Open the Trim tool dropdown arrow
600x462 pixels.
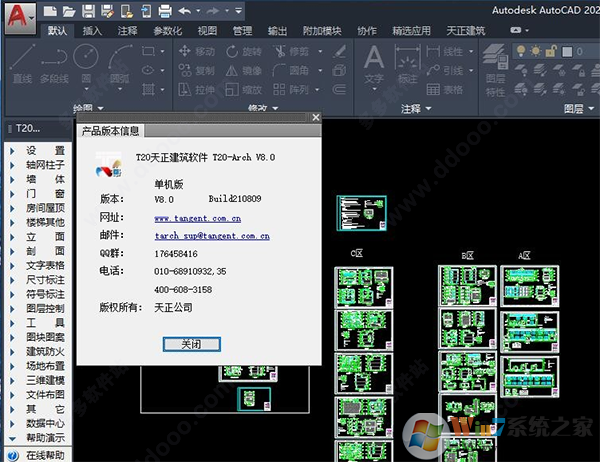320,51
